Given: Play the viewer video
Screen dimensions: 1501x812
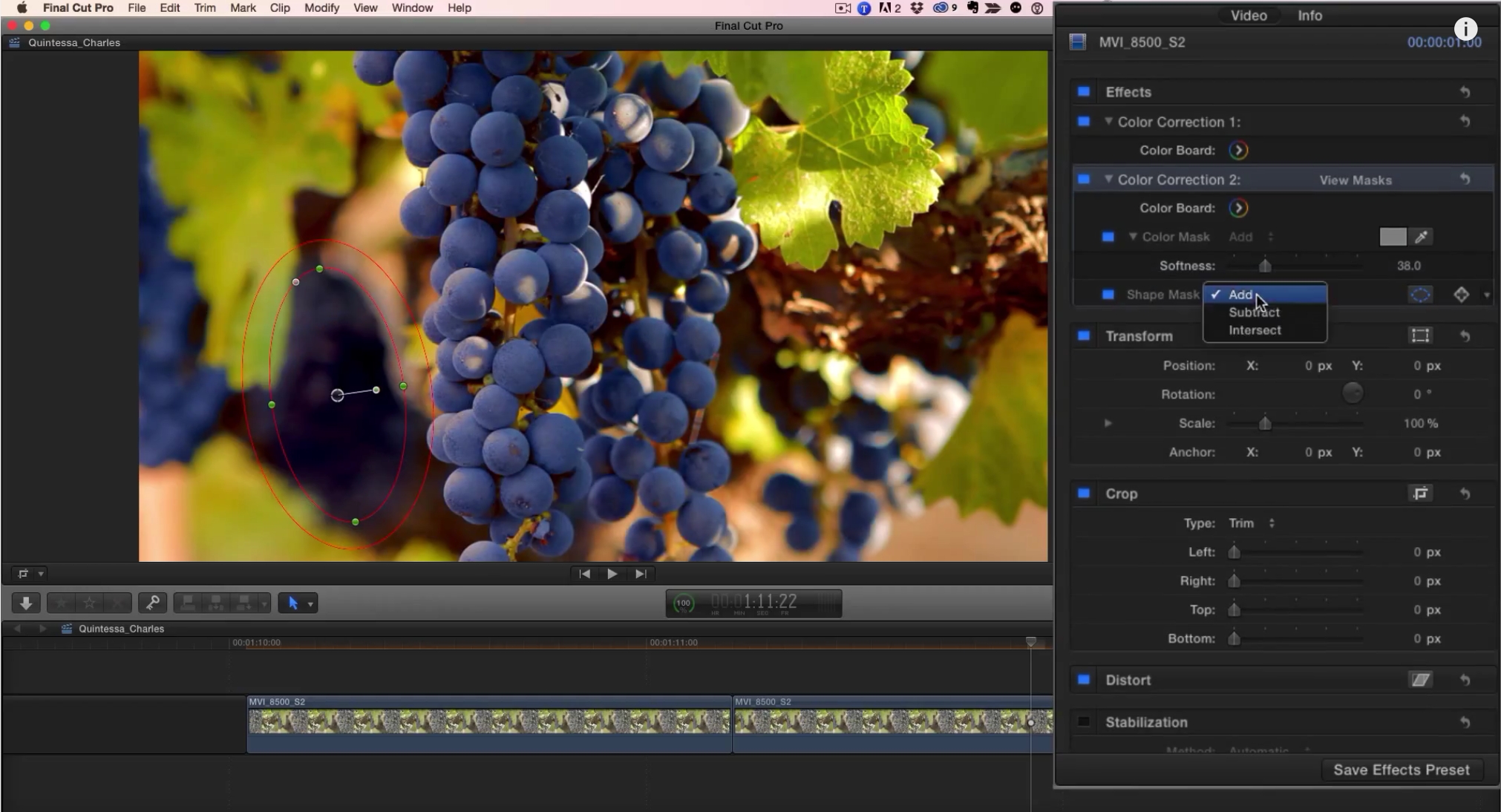Looking at the screenshot, I should point(612,574).
